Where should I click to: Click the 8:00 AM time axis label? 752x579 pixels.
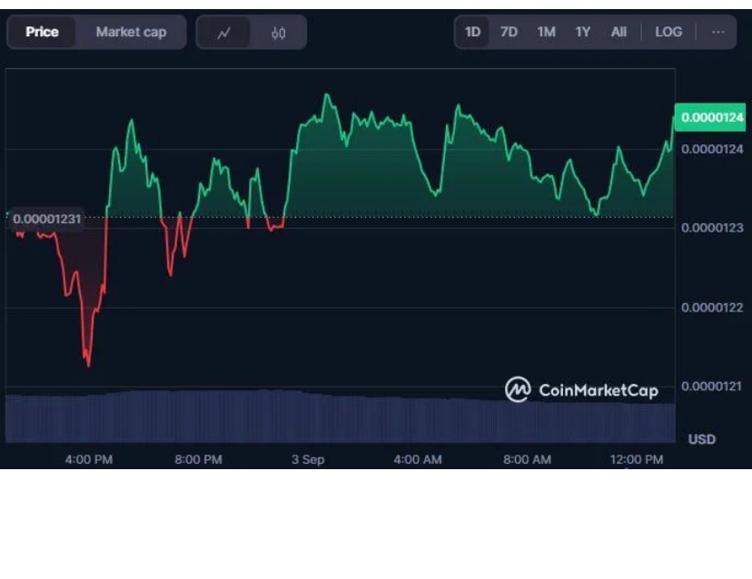click(527, 460)
